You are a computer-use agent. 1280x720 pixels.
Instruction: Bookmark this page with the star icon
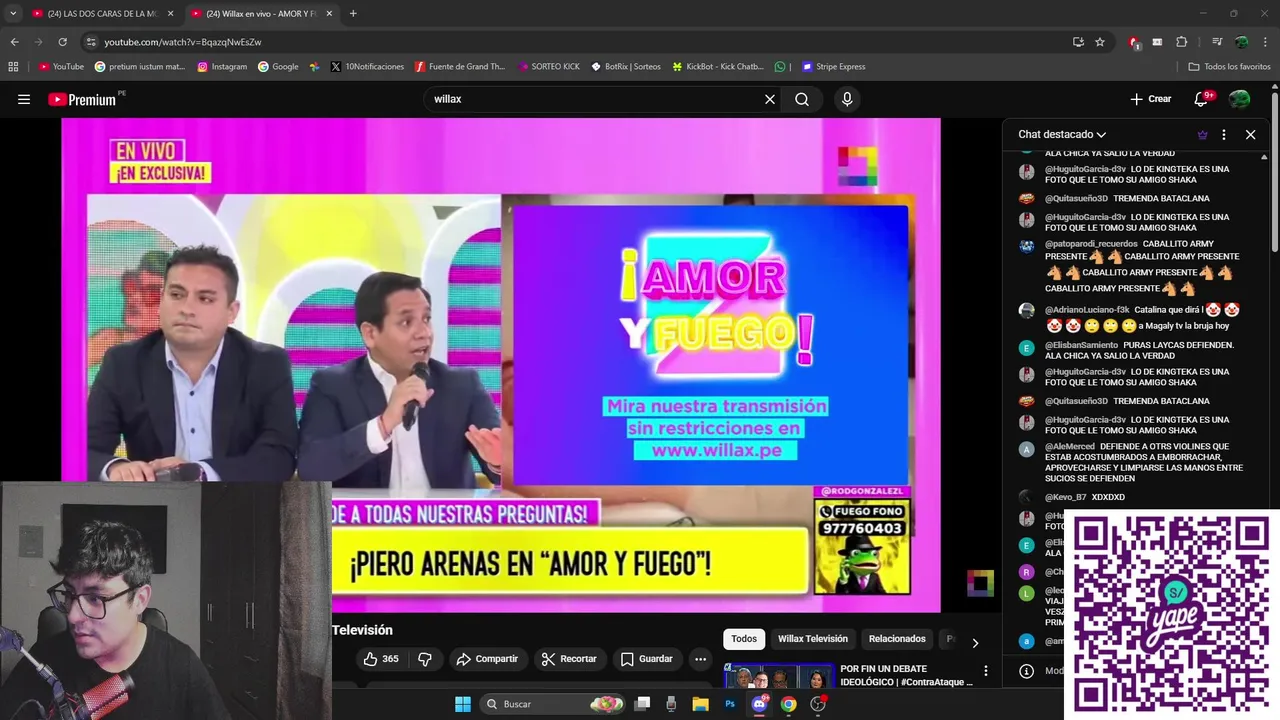click(1100, 42)
